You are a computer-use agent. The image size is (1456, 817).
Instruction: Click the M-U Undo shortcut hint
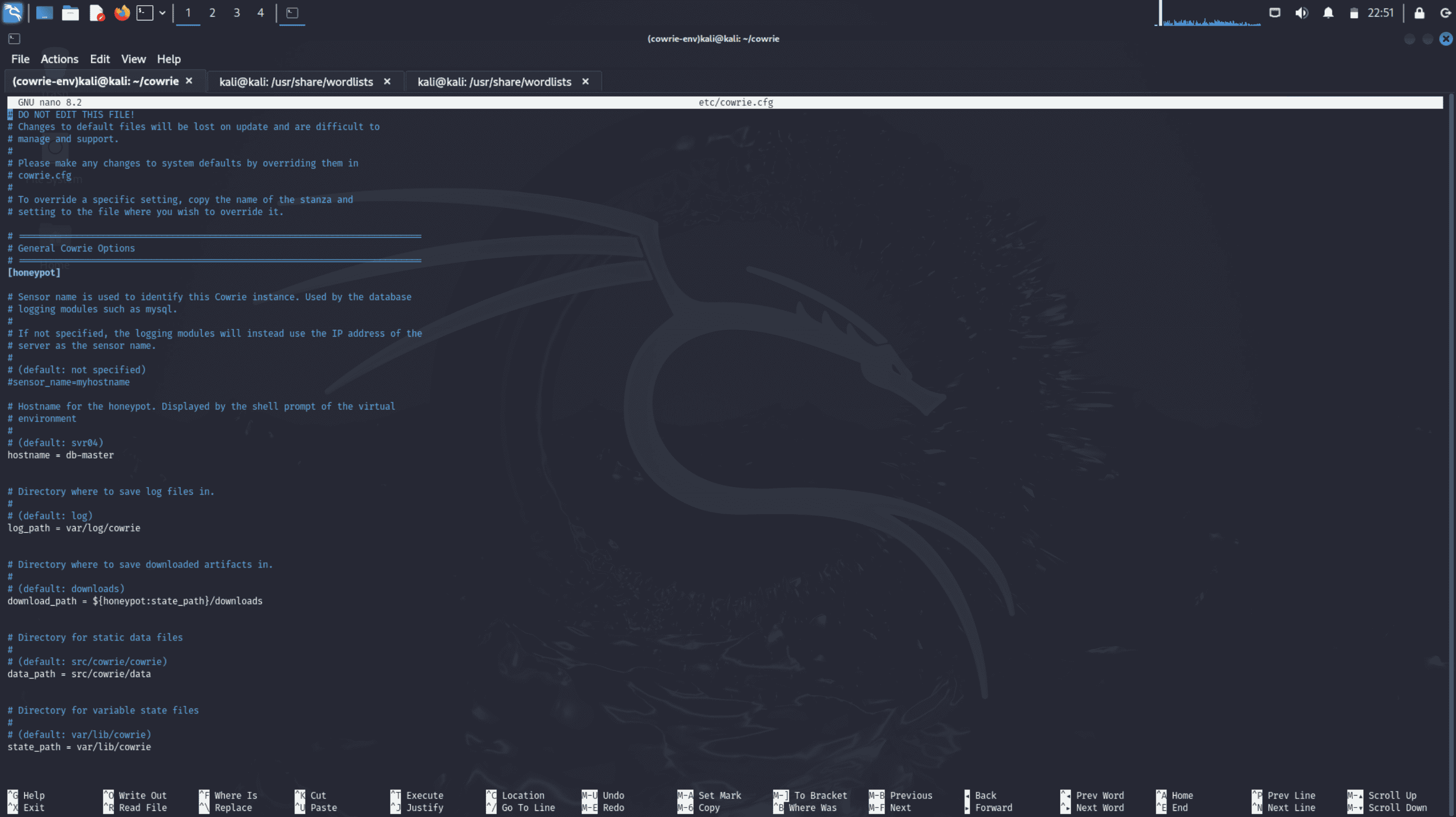tap(603, 796)
